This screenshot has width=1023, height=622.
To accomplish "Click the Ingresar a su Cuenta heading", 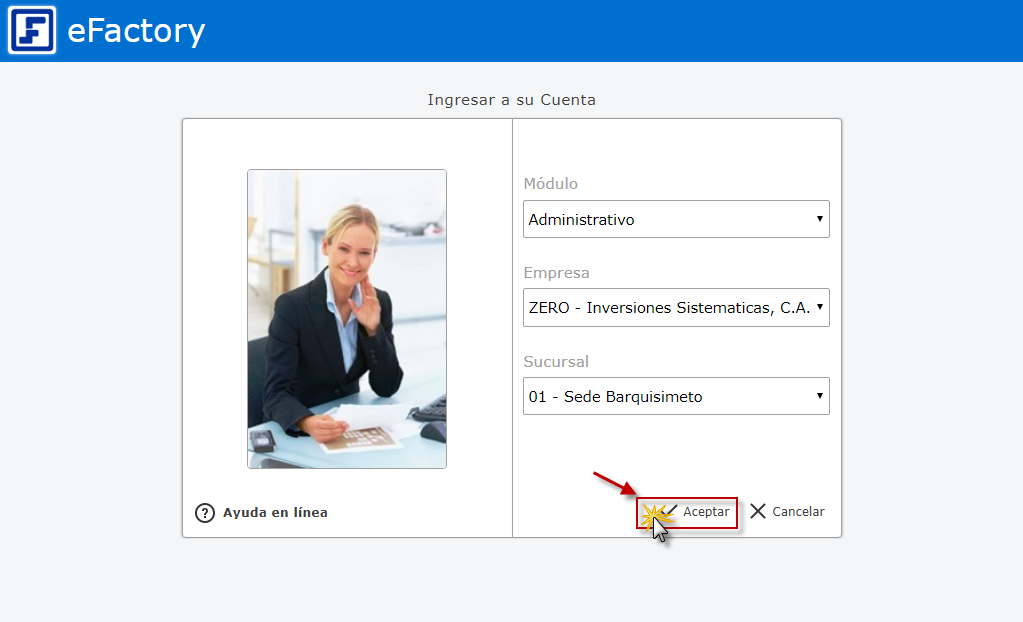I will (x=511, y=100).
